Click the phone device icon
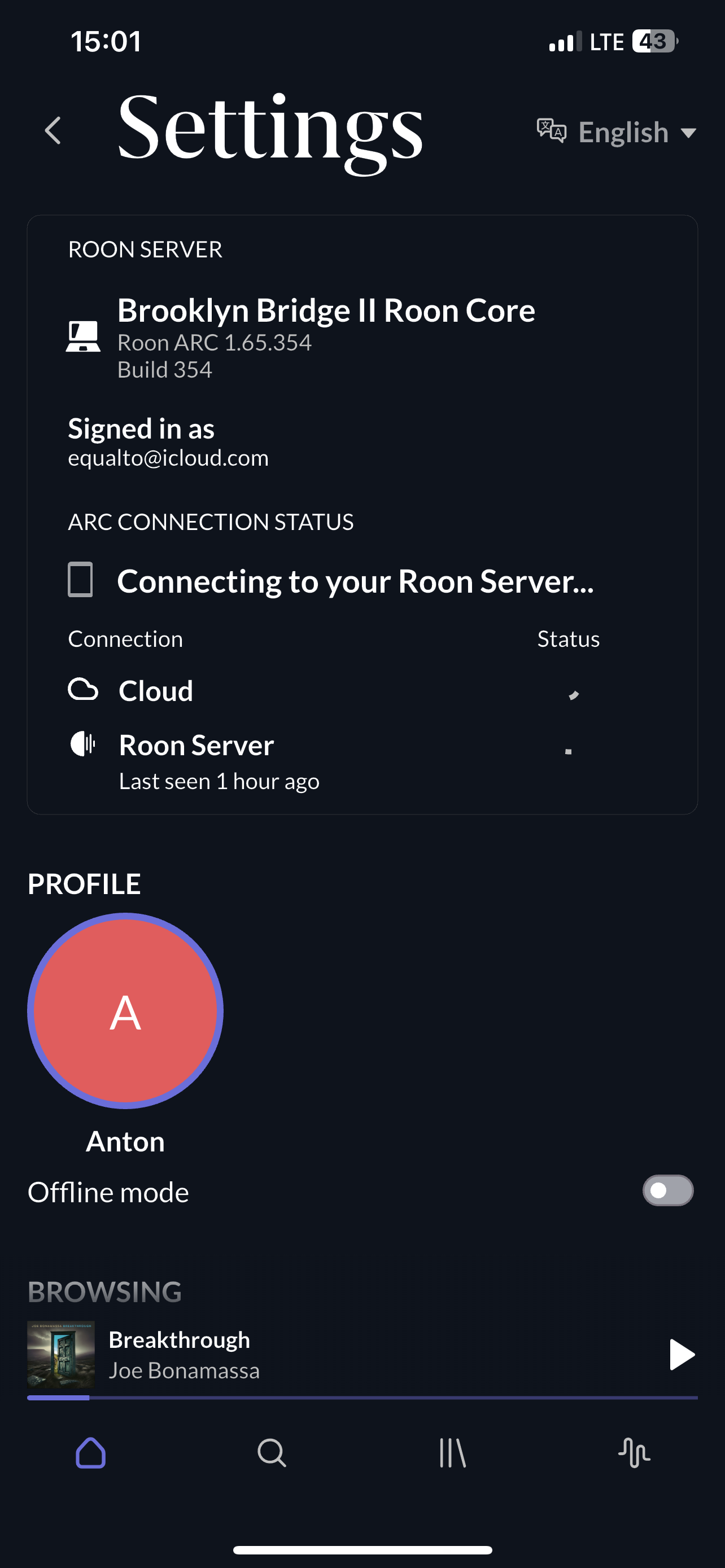The image size is (725, 1568). 80,580
